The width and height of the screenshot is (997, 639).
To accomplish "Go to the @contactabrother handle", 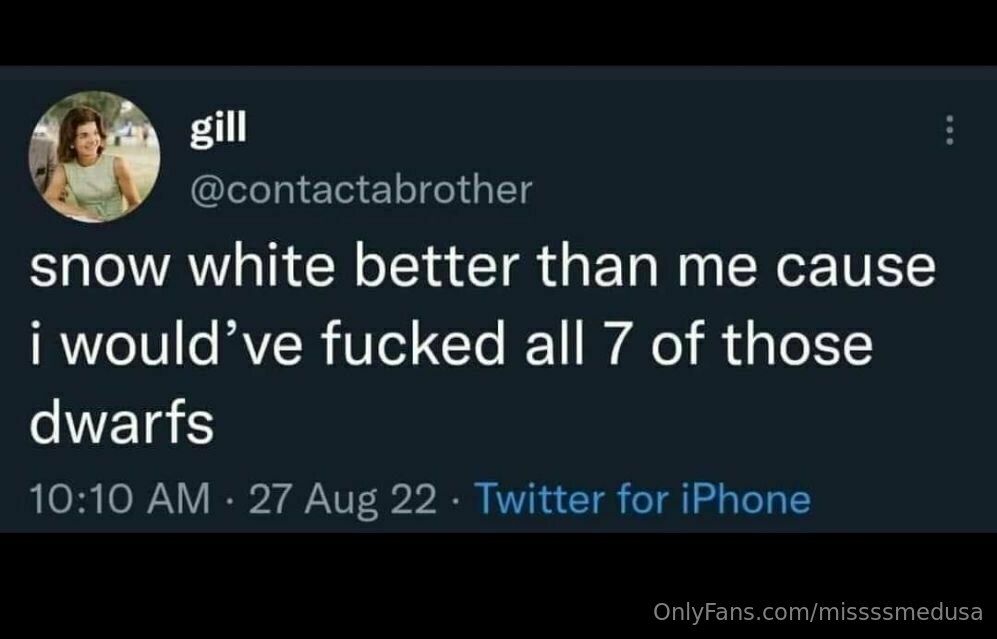I will pos(361,189).
